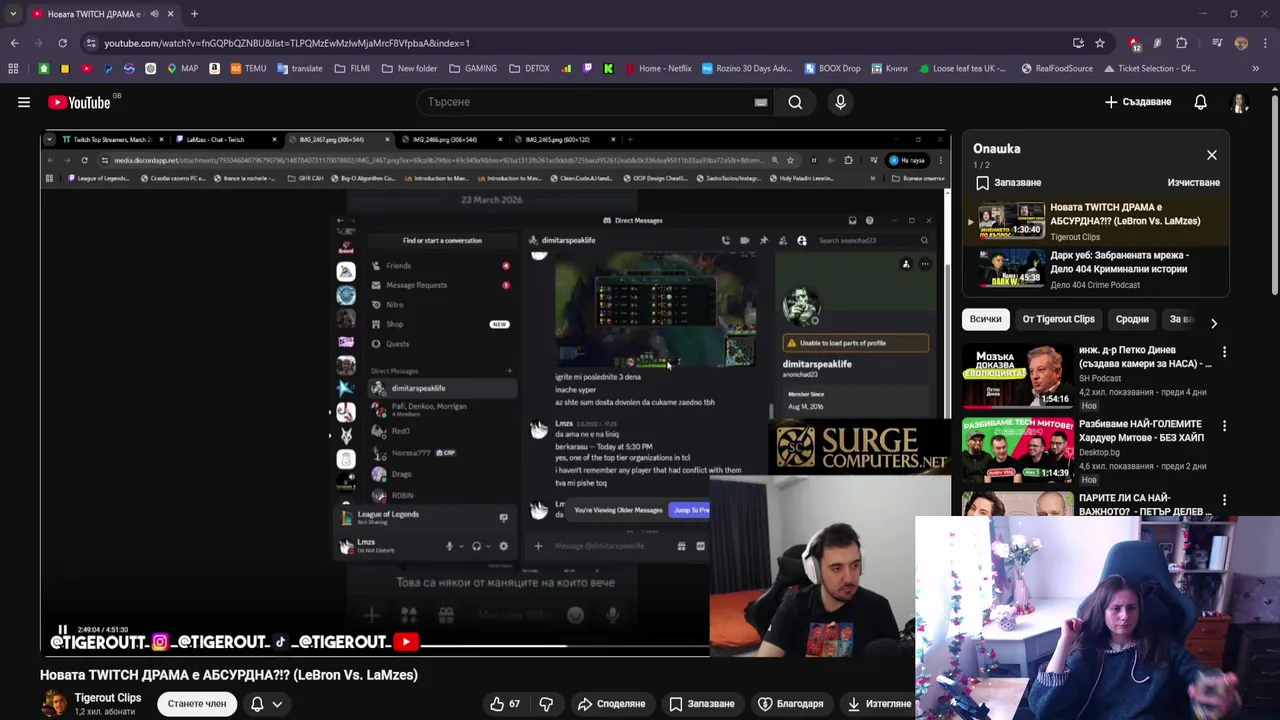Open Tigerout Clips channel name

(x=108, y=698)
